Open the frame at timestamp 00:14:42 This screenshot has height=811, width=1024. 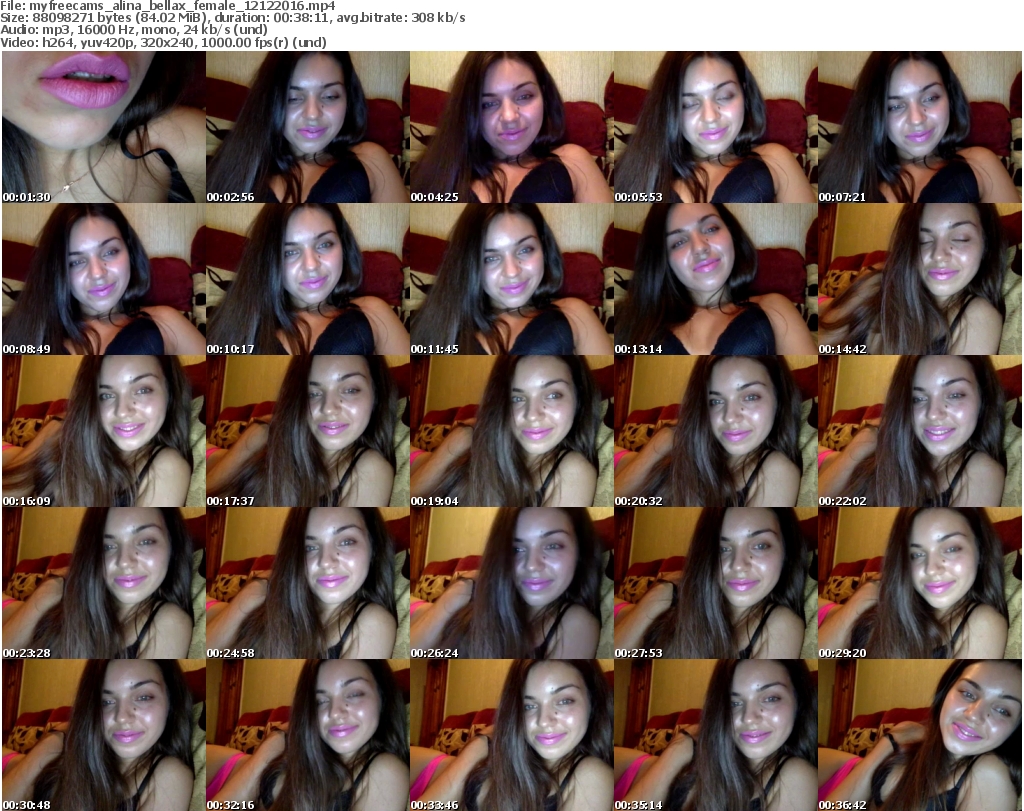click(920, 279)
